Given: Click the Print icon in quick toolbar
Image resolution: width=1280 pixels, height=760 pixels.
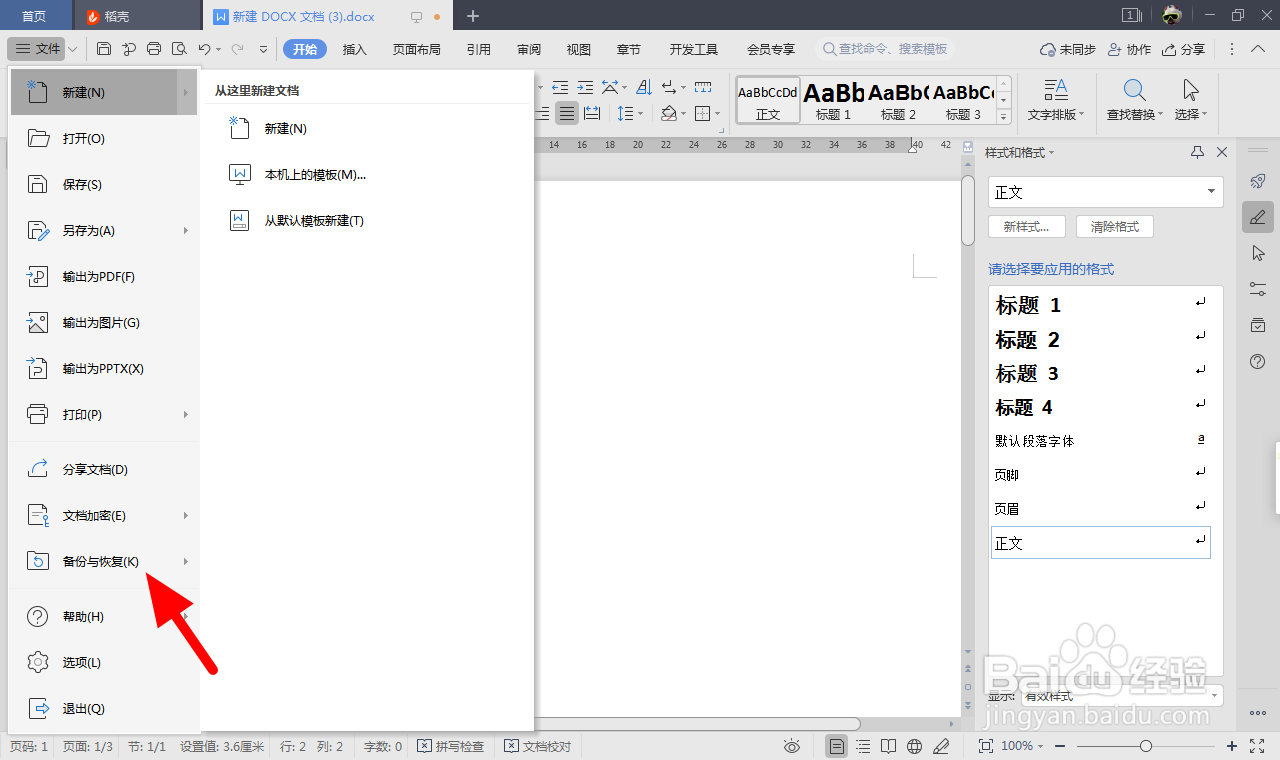Looking at the screenshot, I should point(154,49).
